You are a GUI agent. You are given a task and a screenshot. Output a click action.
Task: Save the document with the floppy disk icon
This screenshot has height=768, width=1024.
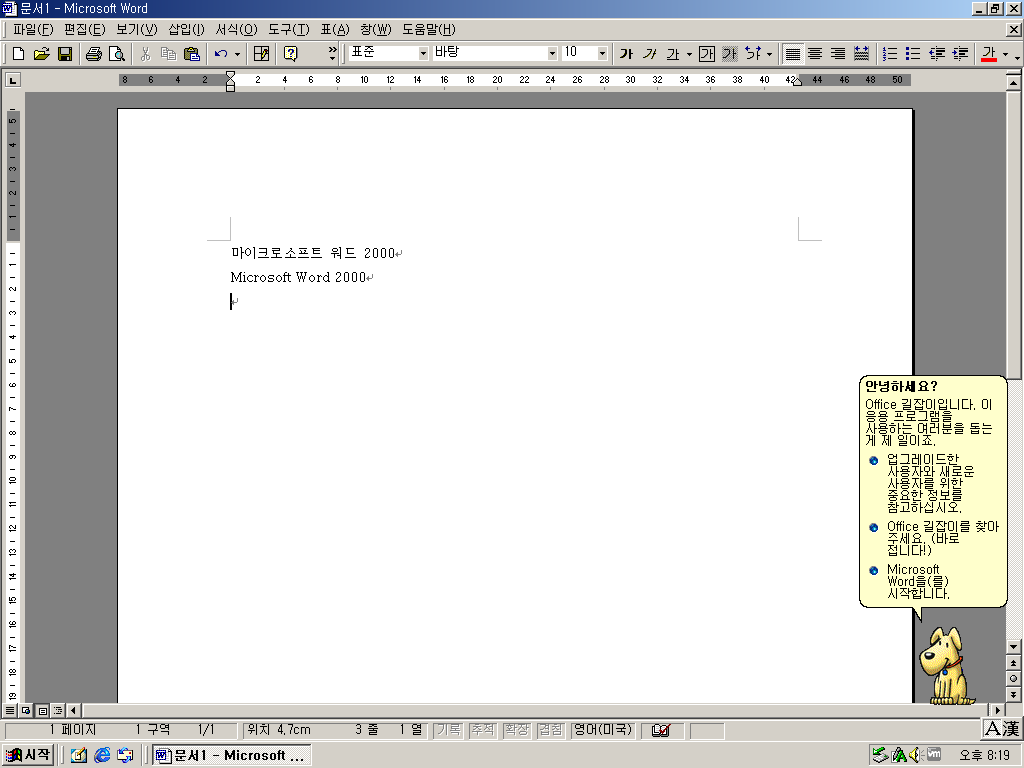(65, 54)
